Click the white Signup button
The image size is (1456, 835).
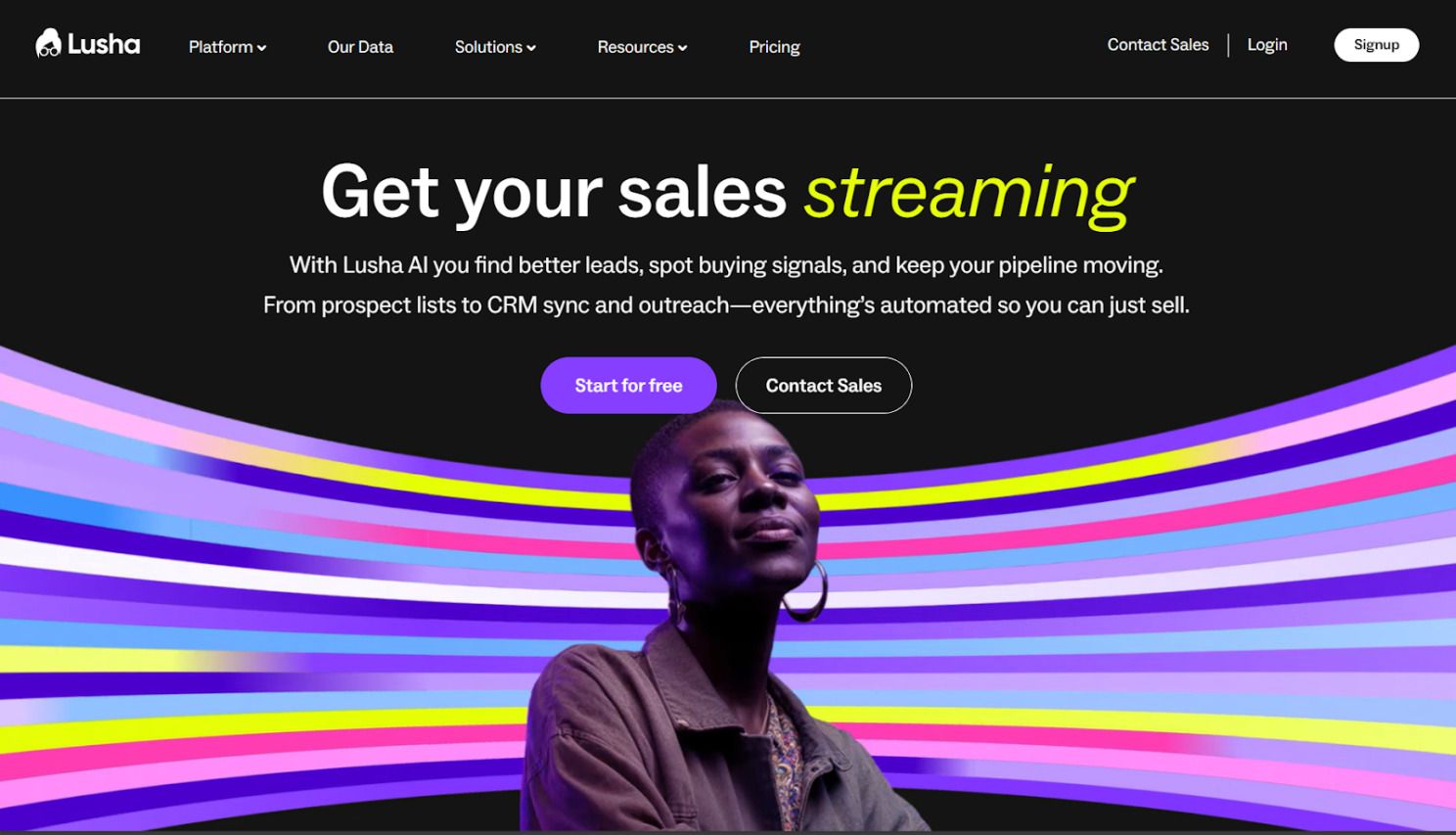click(1376, 45)
